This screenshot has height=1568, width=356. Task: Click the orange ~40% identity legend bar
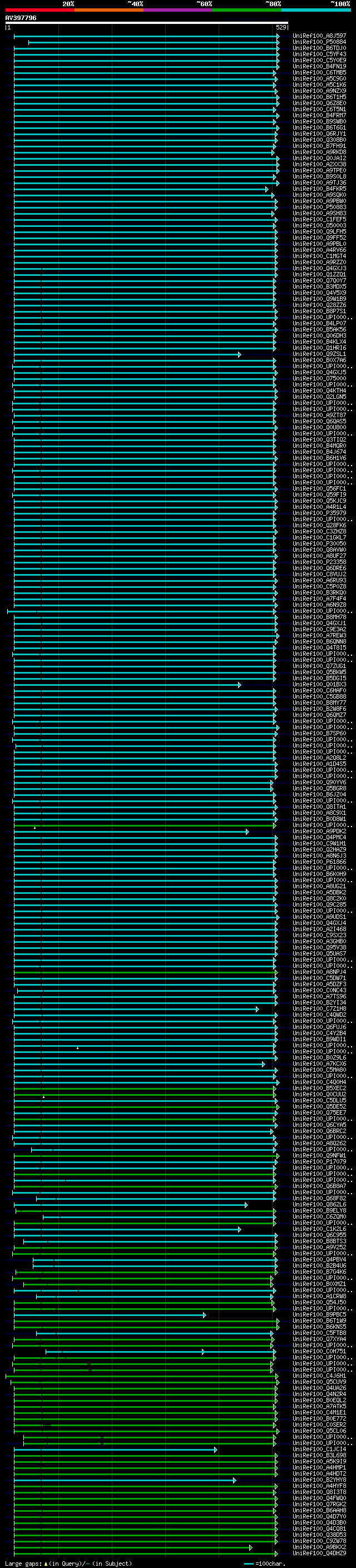[109, 10]
